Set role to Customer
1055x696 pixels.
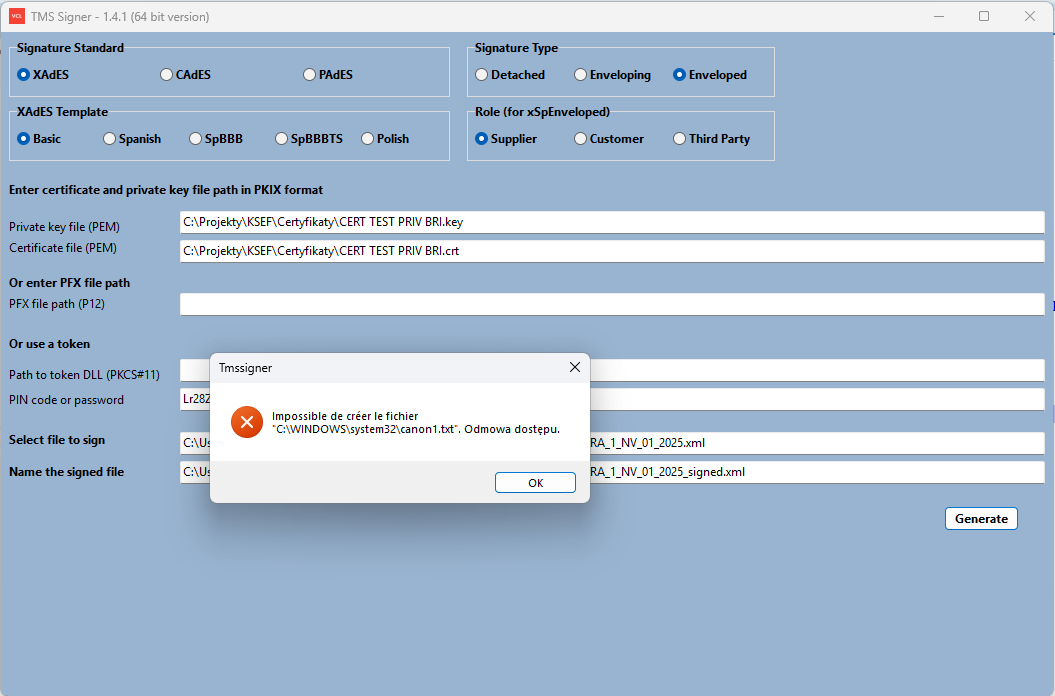(581, 139)
